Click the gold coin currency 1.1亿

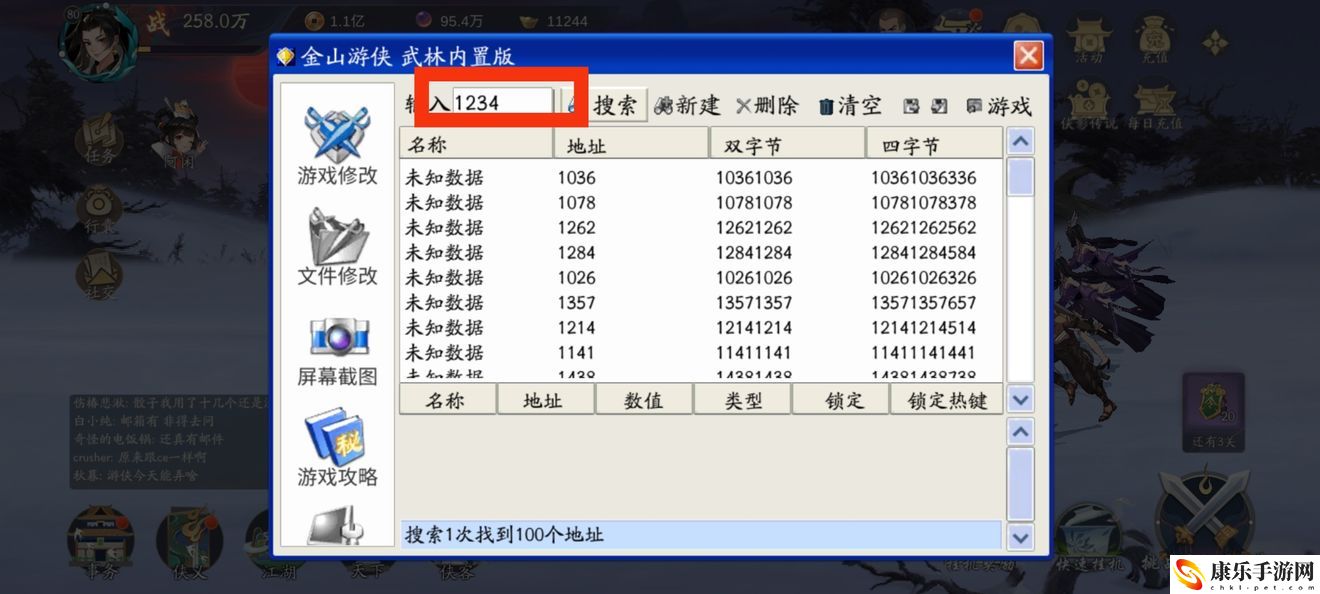coord(334,20)
